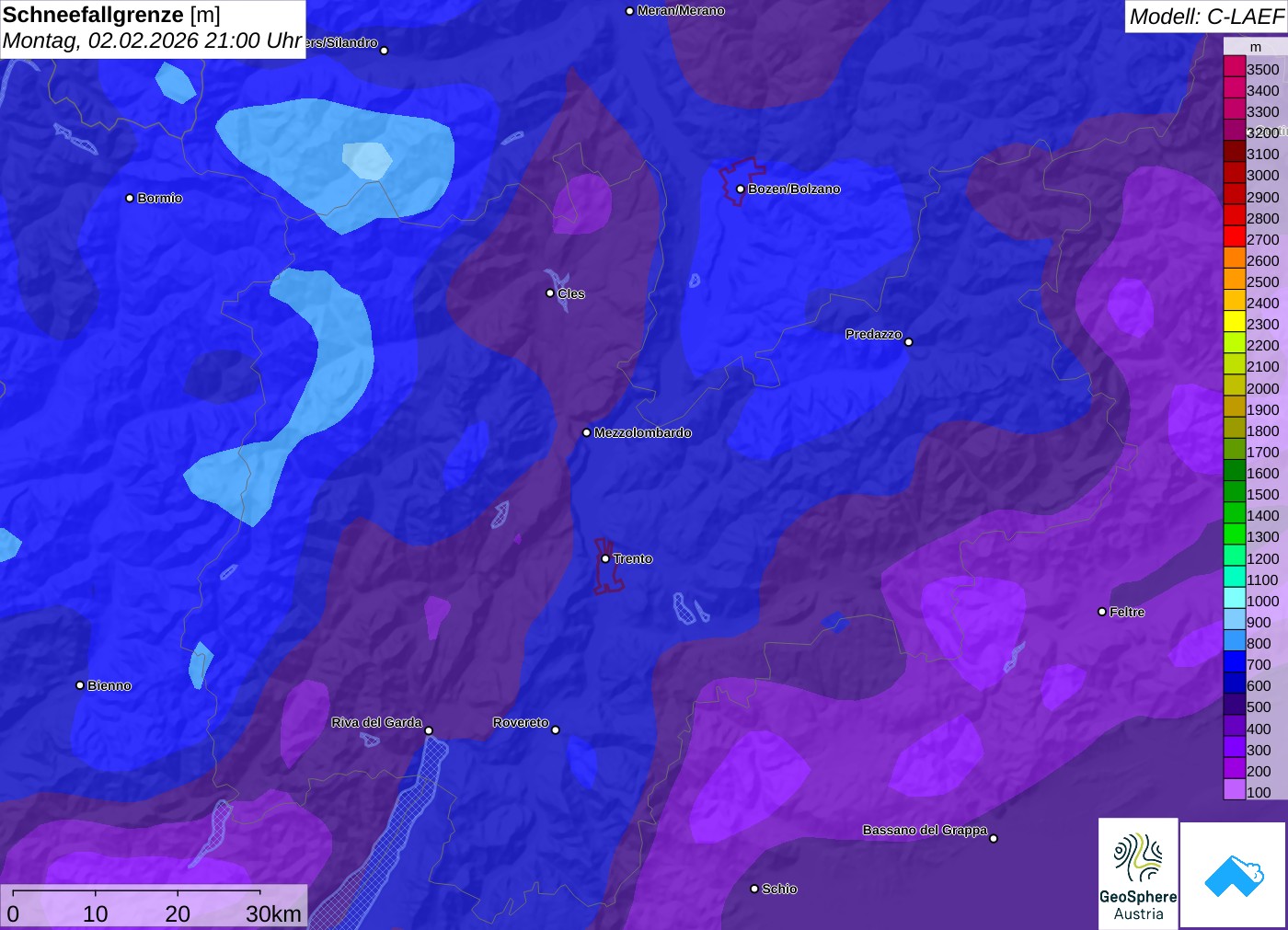Click the Meran/Merano label text

[681, 10]
